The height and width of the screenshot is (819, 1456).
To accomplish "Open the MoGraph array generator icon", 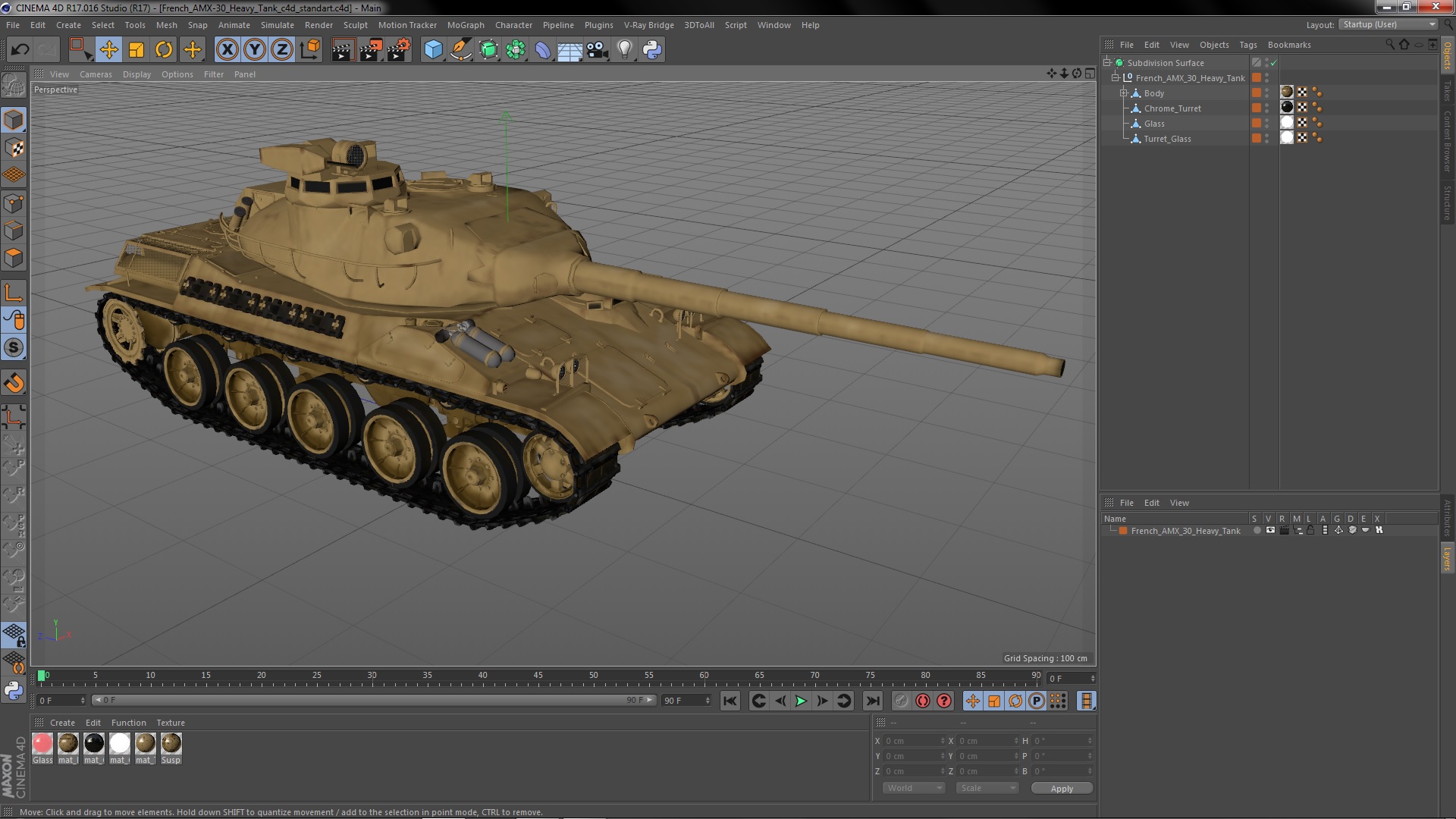I will tap(516, 50).
